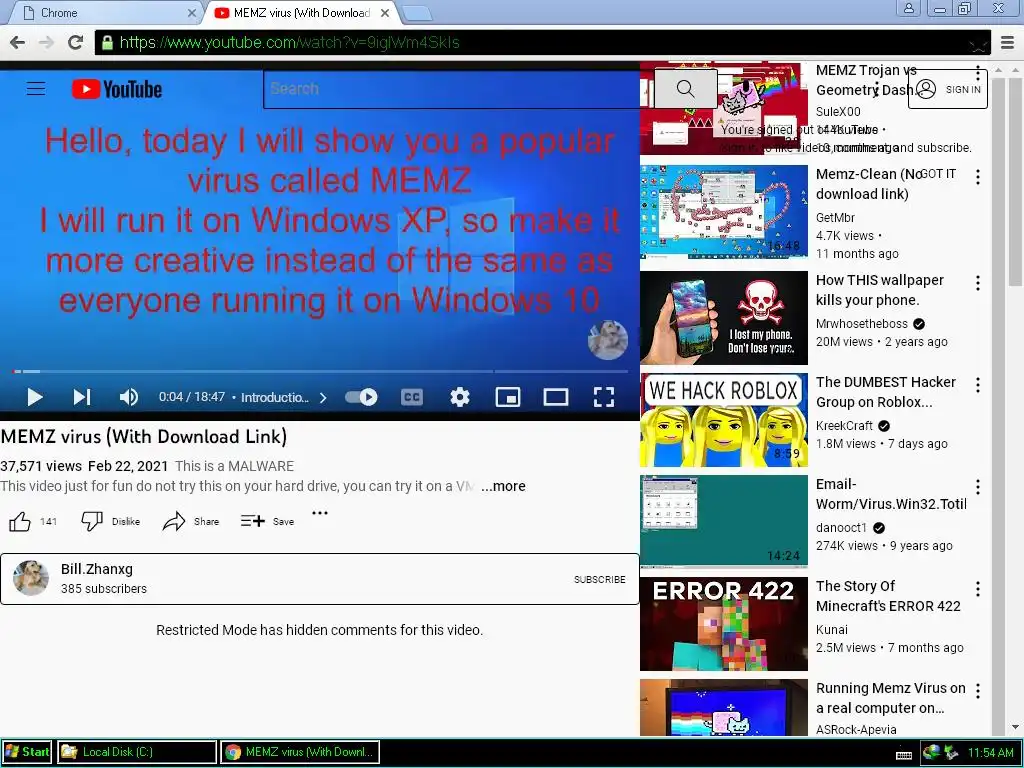Go back in Chrome

pos(18,42)
